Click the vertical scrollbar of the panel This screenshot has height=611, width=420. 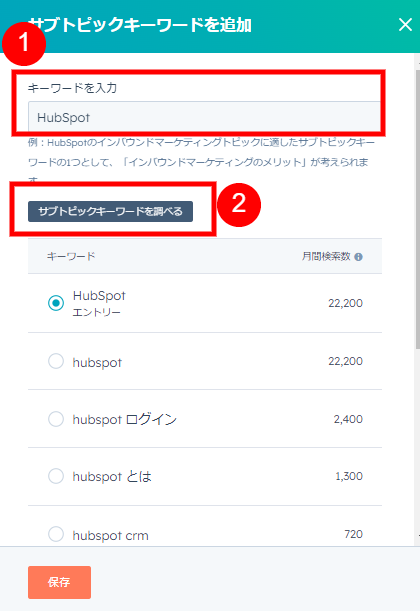point(417,208)
